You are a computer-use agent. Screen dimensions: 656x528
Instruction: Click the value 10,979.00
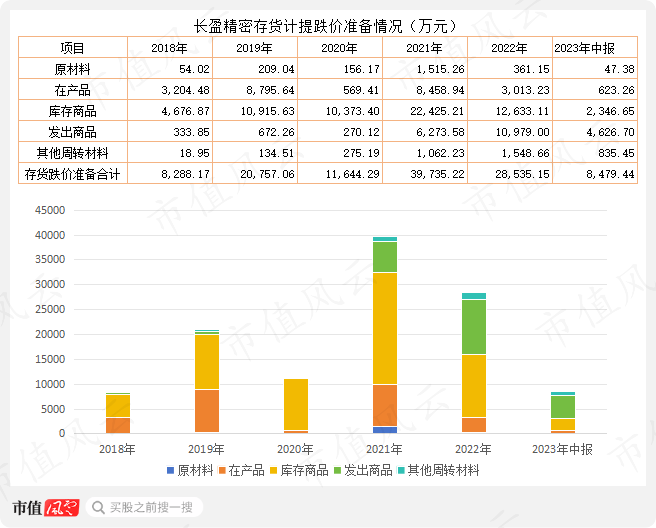click(x=522, y=132)
